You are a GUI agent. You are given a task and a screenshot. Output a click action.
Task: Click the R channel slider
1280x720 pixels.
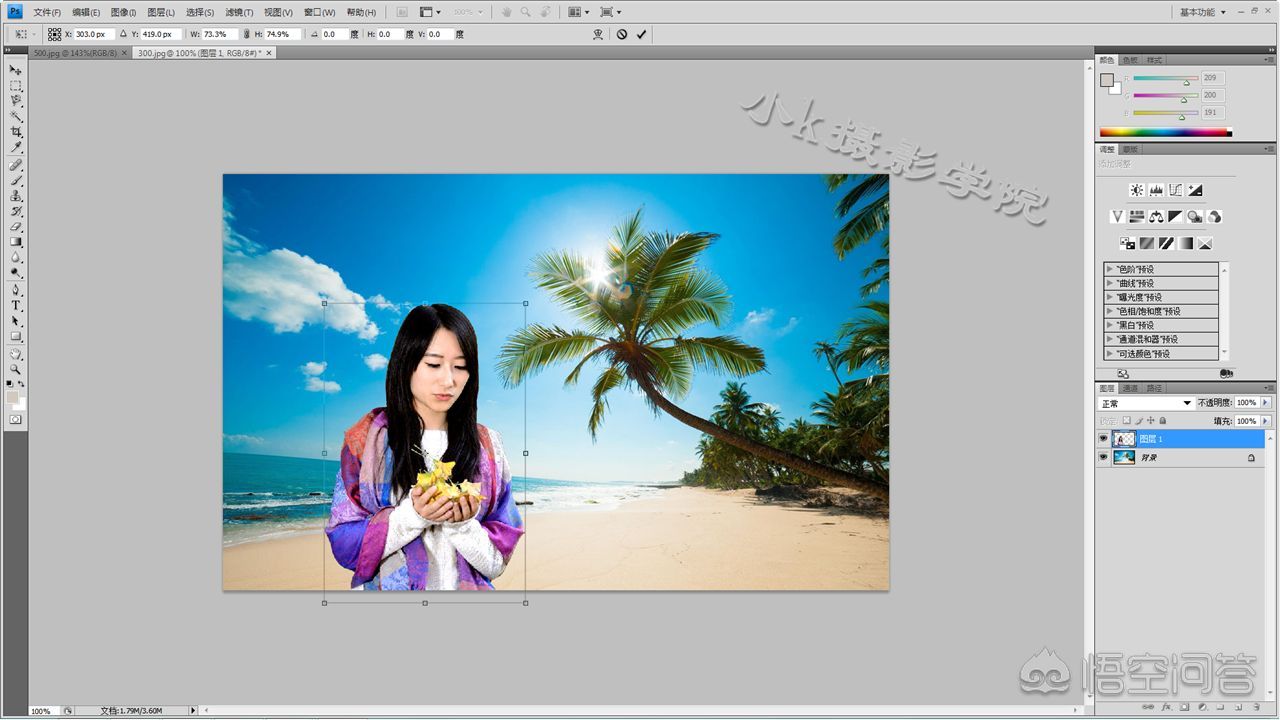[x=1165, y=79]
